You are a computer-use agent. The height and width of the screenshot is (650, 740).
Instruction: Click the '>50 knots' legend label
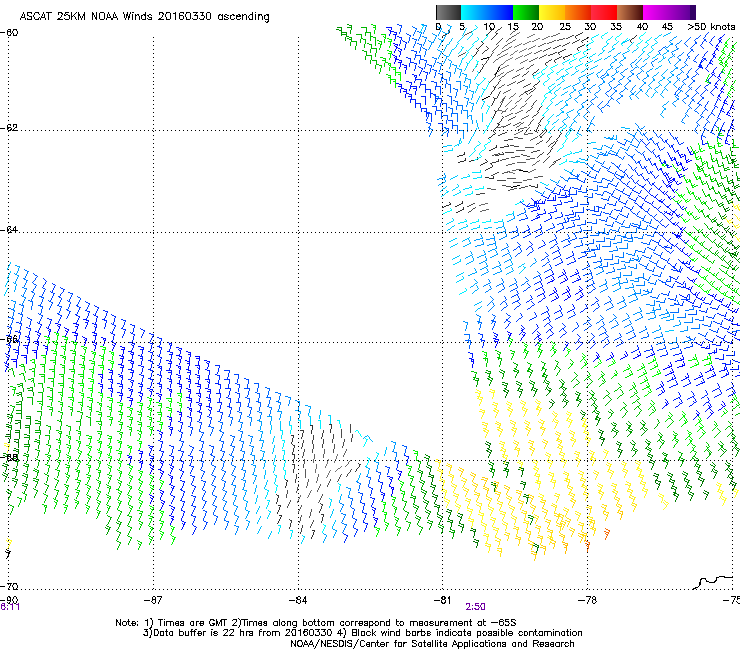(711, 27)
